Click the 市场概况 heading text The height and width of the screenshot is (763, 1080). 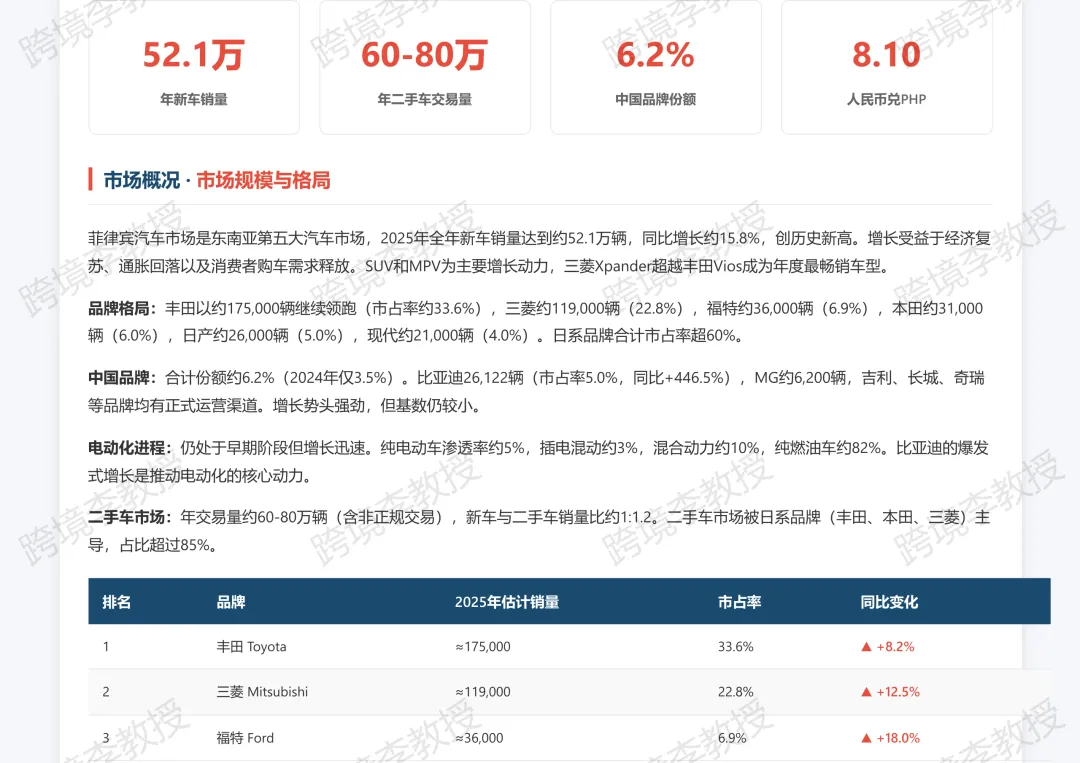[x=141, y=180]
